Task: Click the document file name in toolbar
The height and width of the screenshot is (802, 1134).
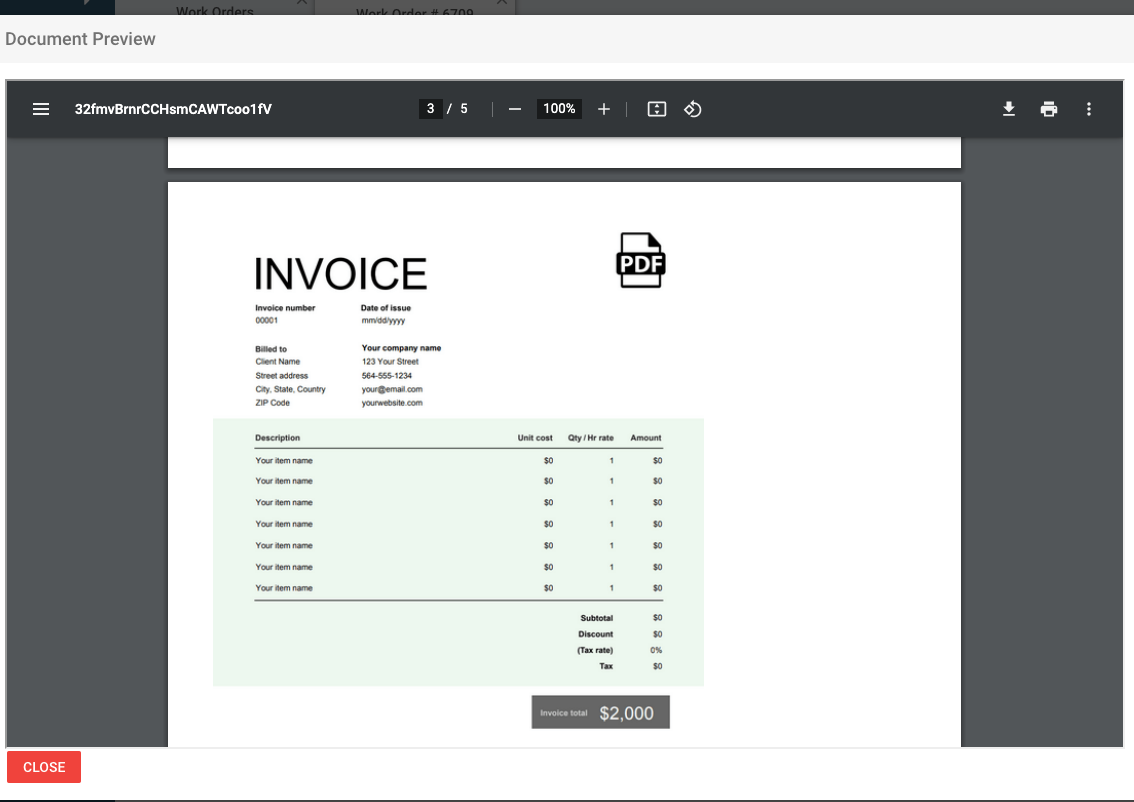Action: [x=173, y=109]
